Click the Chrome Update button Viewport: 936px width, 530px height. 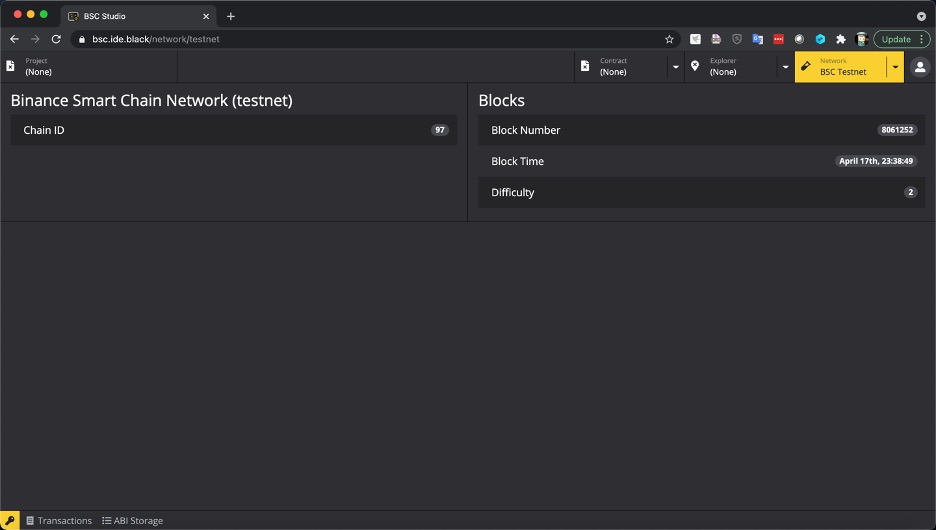pyautogui.click(x=901, y=39)
